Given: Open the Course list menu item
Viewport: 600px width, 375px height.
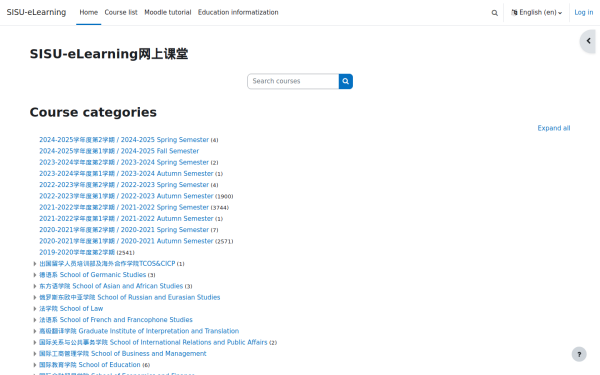Looking at the screenshot, I should (x=121, y=13).
